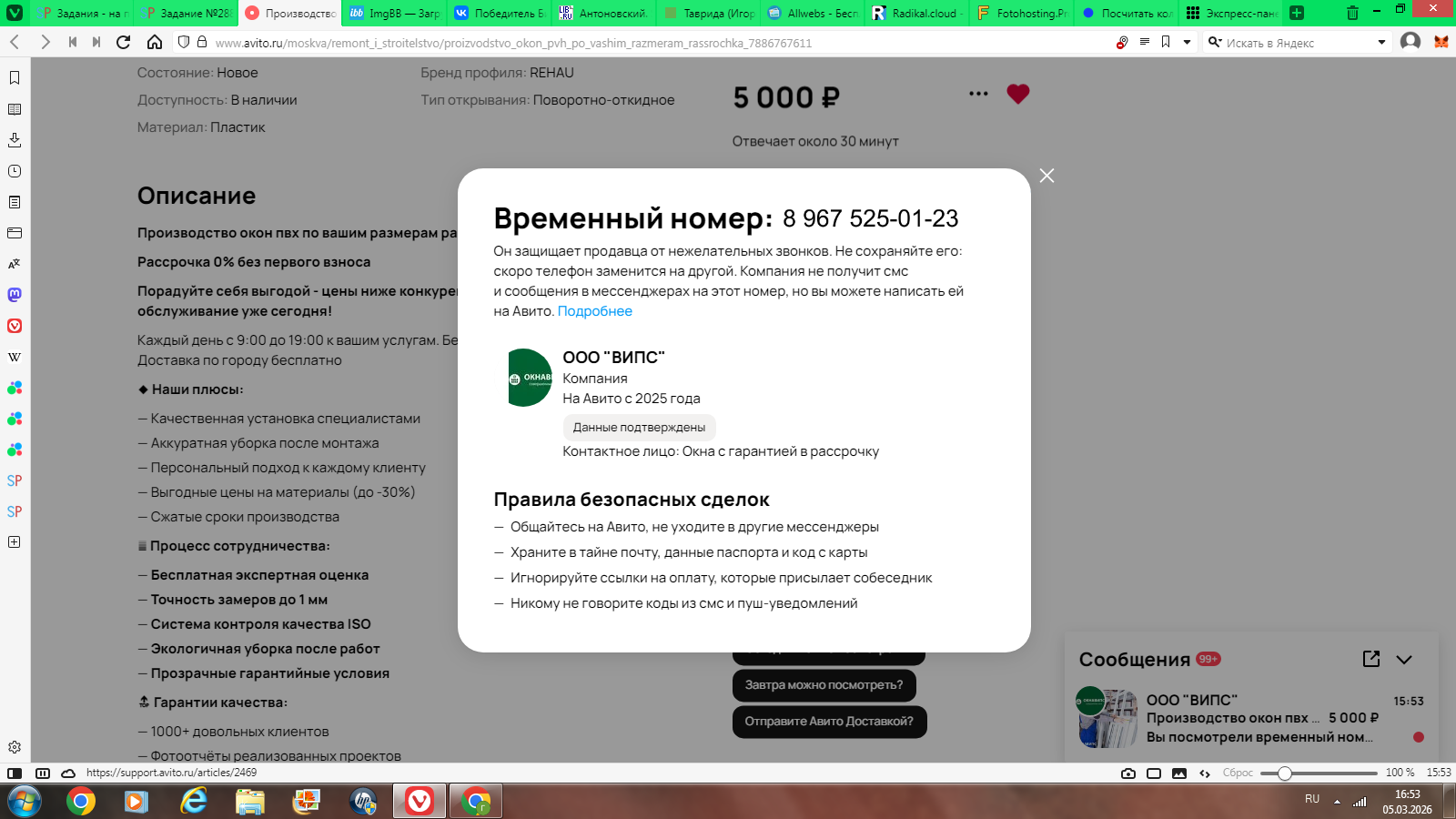Switch to the Fotohosting.Pr tab
The image size is (1456, 819).
pyautogui.click(x=1022, y=13)
